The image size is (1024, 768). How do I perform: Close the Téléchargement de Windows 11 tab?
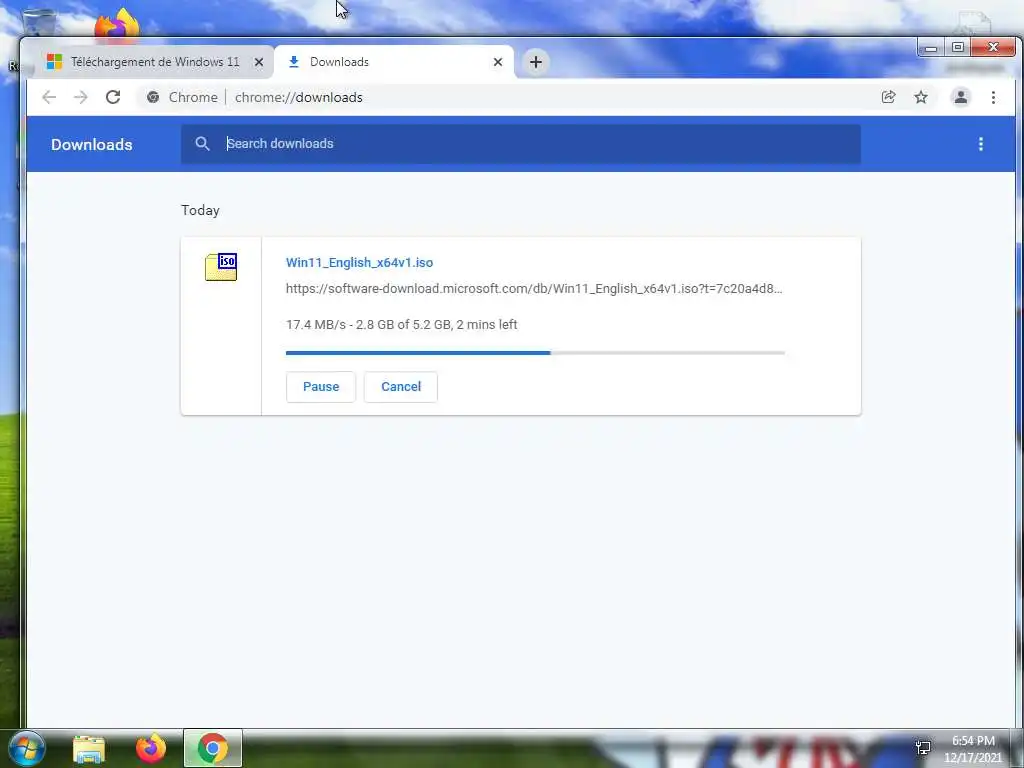(259, 62)
